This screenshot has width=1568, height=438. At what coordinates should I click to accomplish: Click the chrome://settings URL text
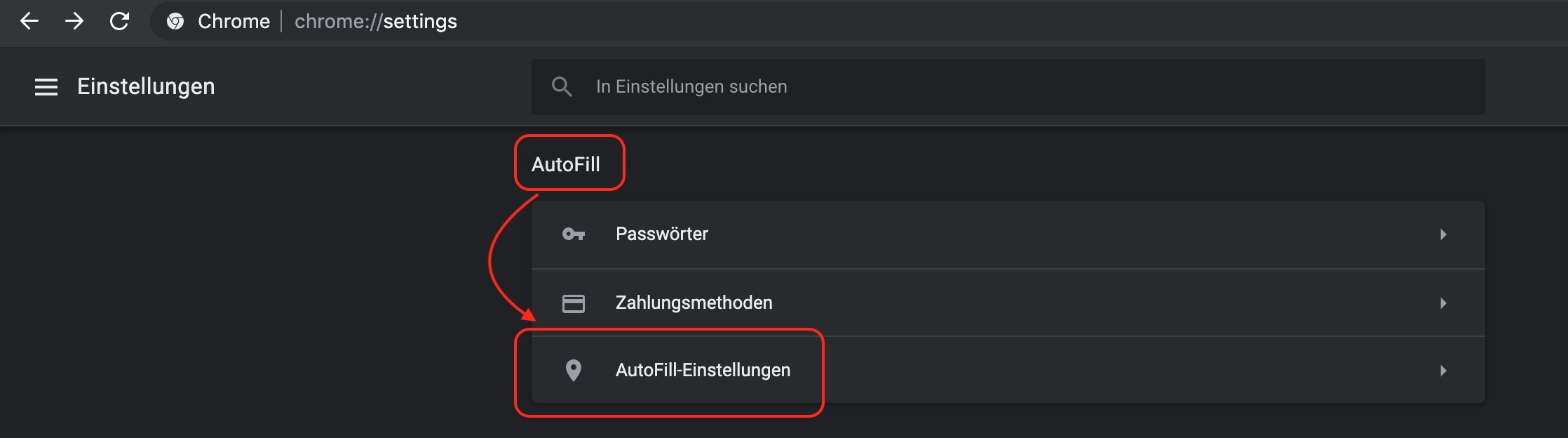pyautogui.click(x=376, y=22)
